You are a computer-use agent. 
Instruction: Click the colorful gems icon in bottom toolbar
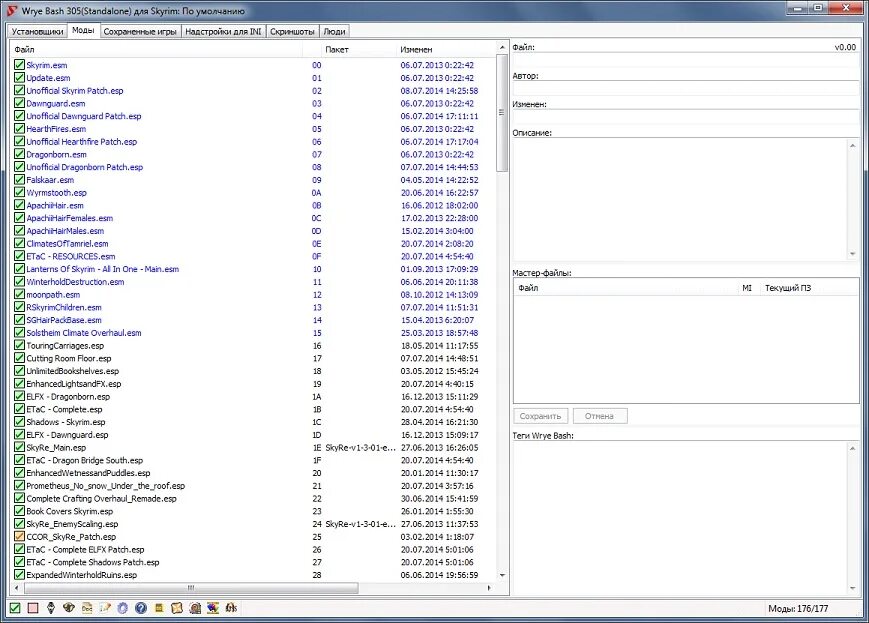[x=213, y=608]
